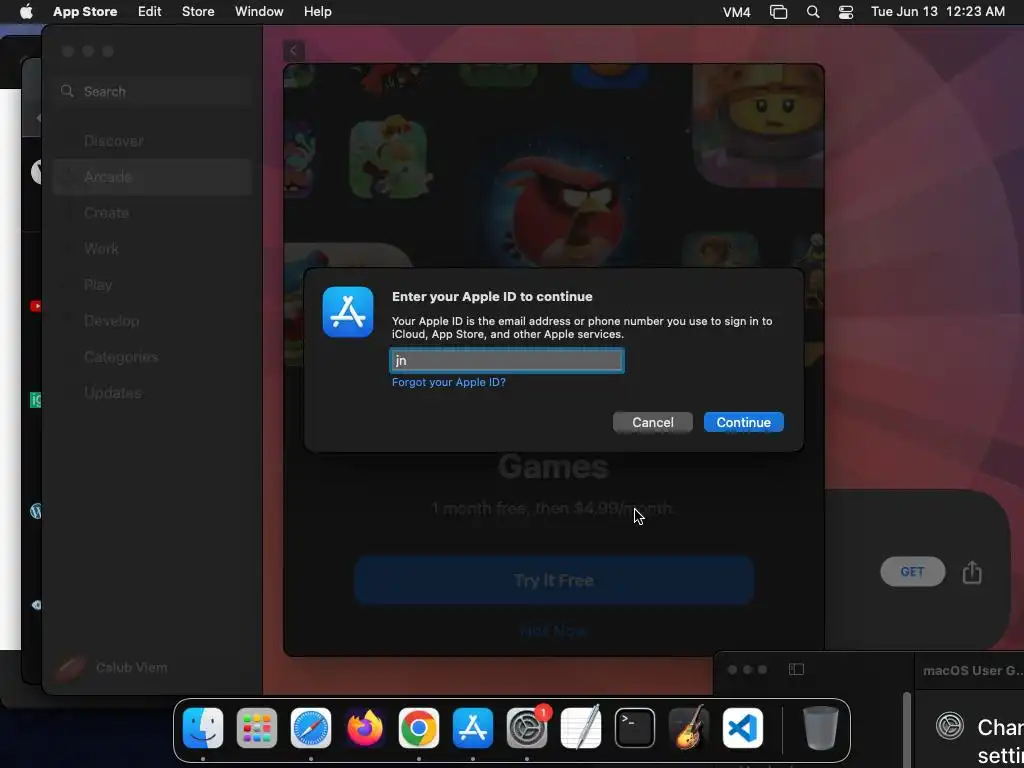Click the Forgot your Apple ID link
Image resolution: width=1024 pixels, height=768 pixels.
tap(449, 382)
